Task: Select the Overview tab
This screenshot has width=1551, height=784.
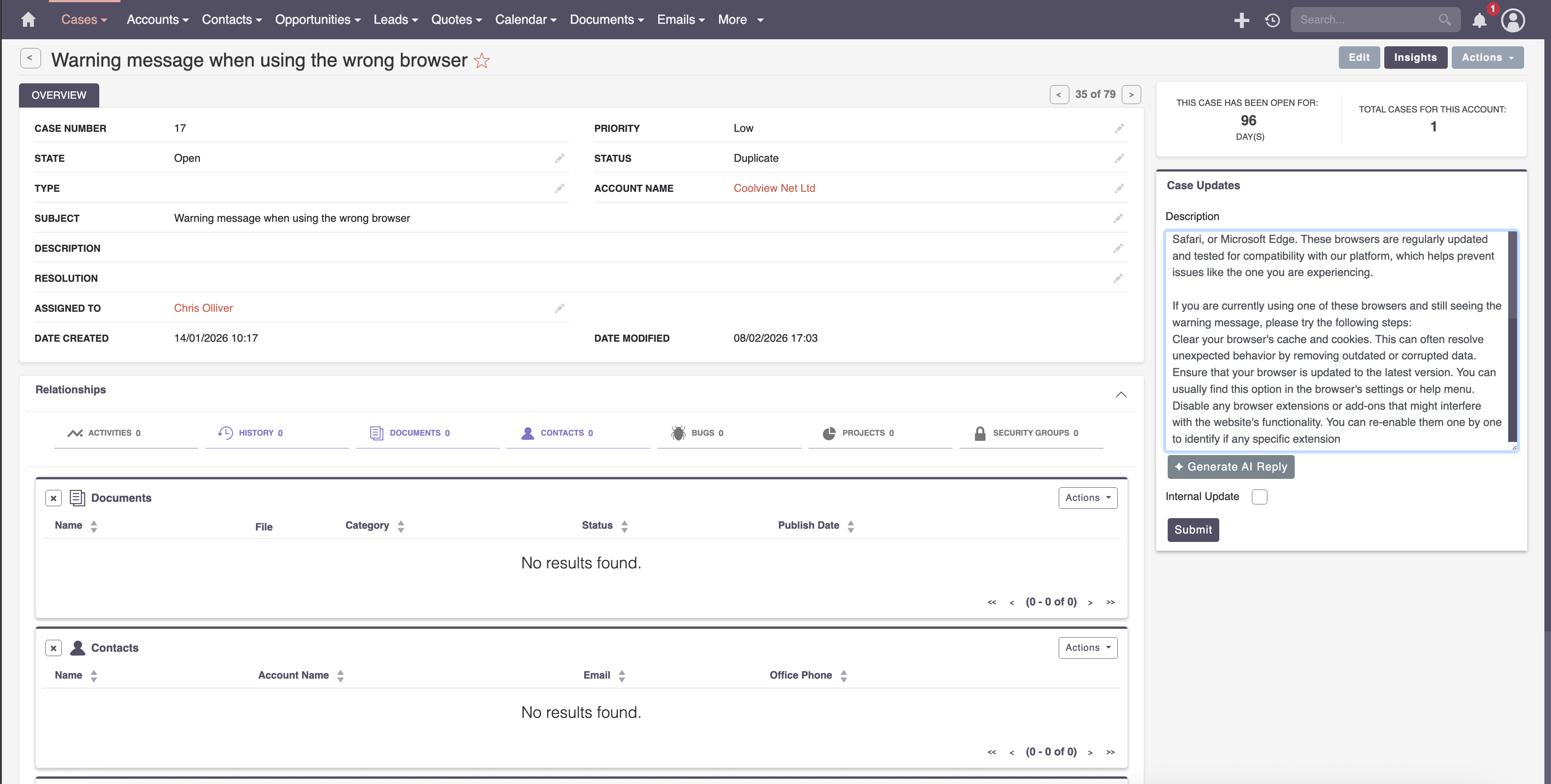Action: tap(59, 95)
